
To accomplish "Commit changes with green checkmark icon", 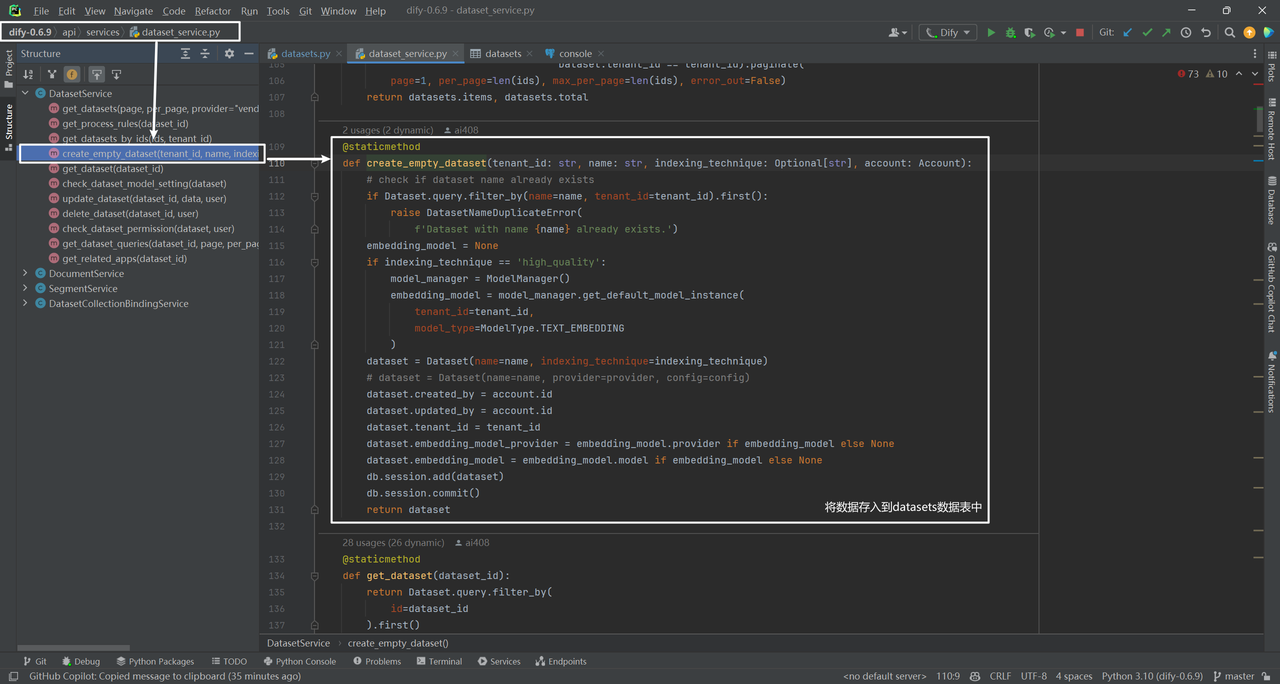I will click(x=1147, y=32).
